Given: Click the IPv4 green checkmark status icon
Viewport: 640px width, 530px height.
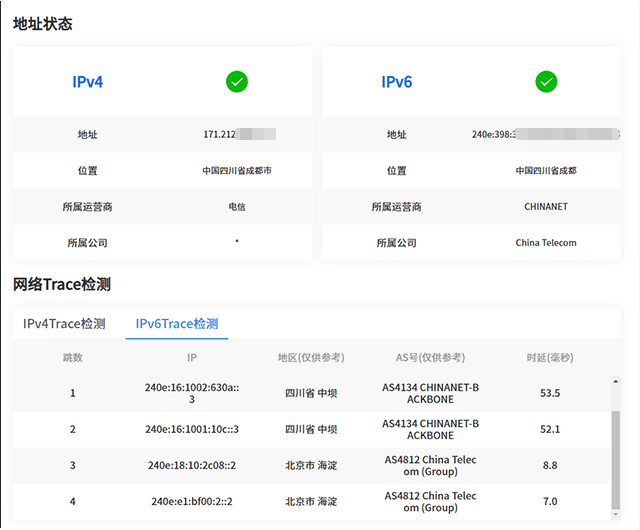Looking at the screenshot, I should [237, 82].
